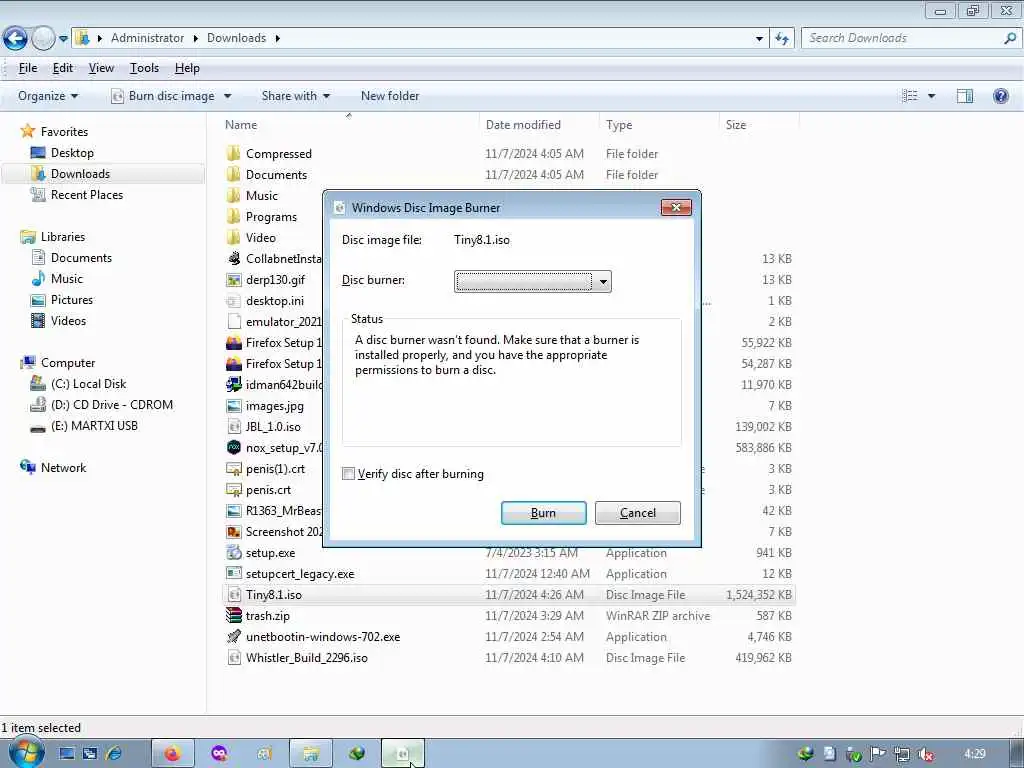
Task: Expand the view options dropdown arrow
Action: 931,96
